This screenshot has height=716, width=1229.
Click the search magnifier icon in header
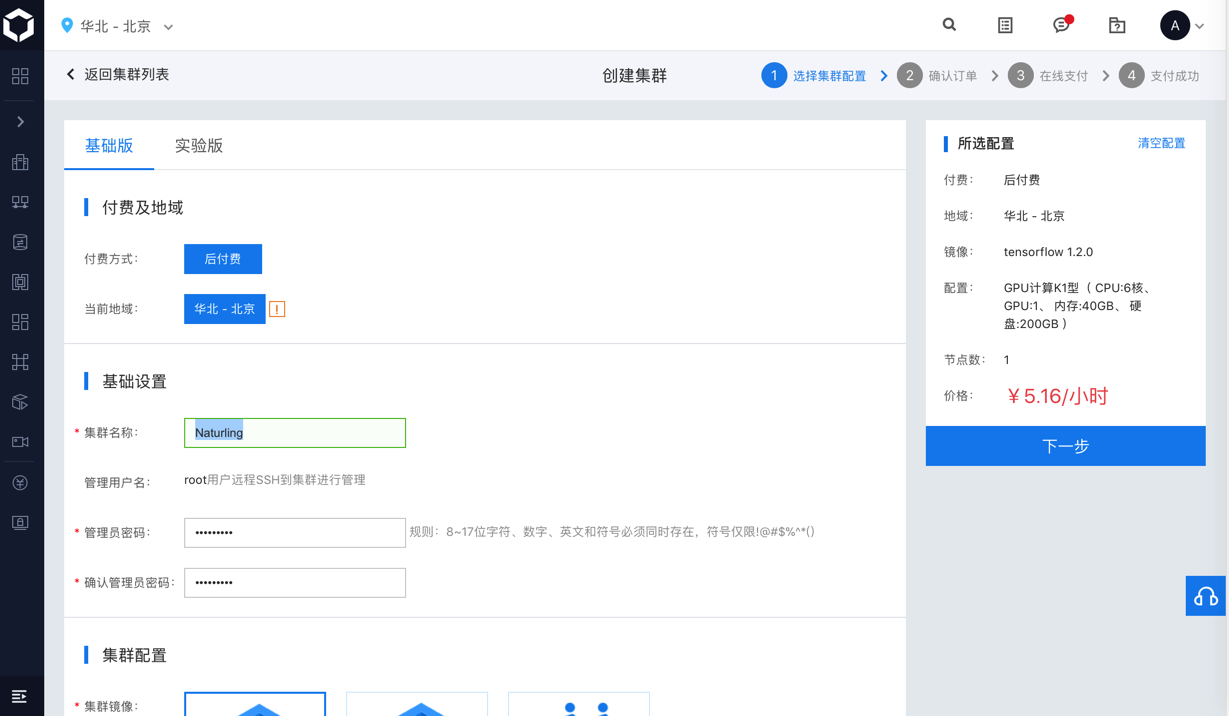point(949,25)
